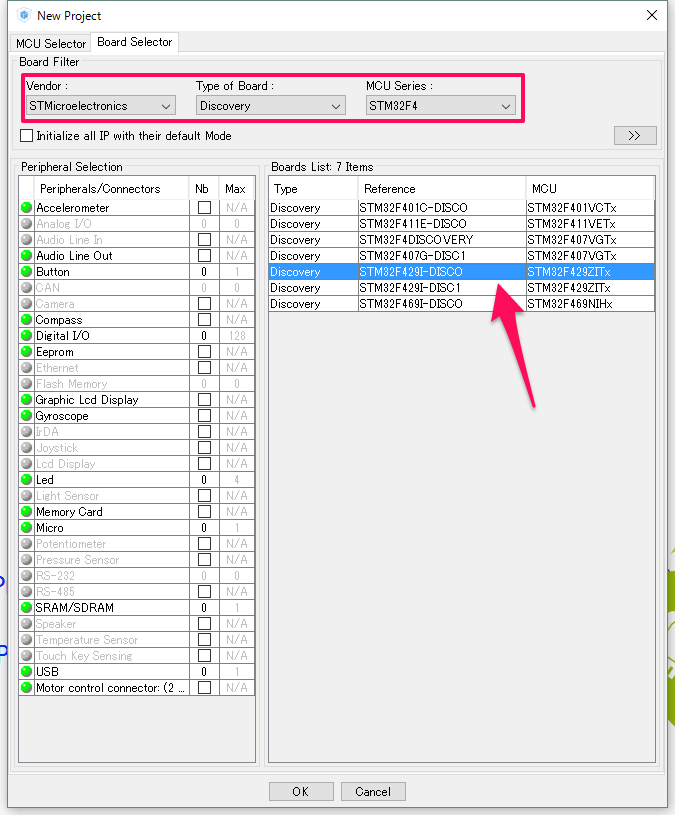Click the Nb value for Led
675x815 pixels.
click(x=204, y=480)
